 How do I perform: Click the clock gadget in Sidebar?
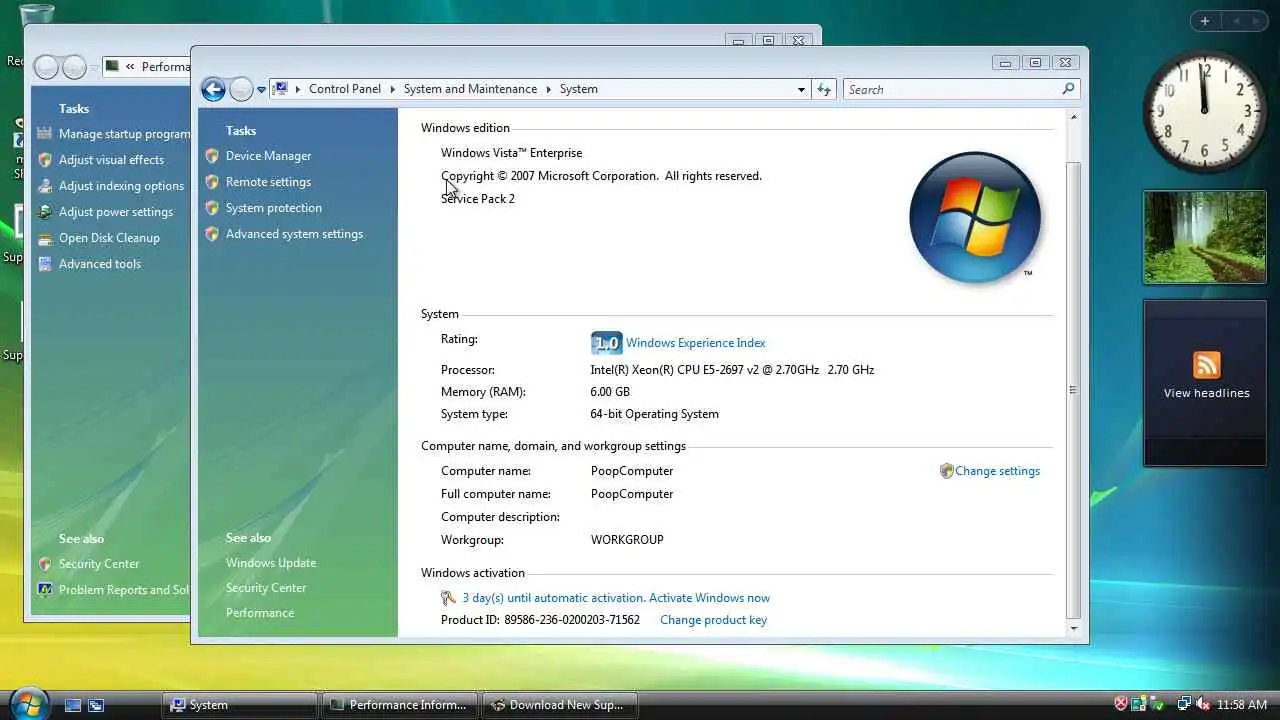point(1204,111)
